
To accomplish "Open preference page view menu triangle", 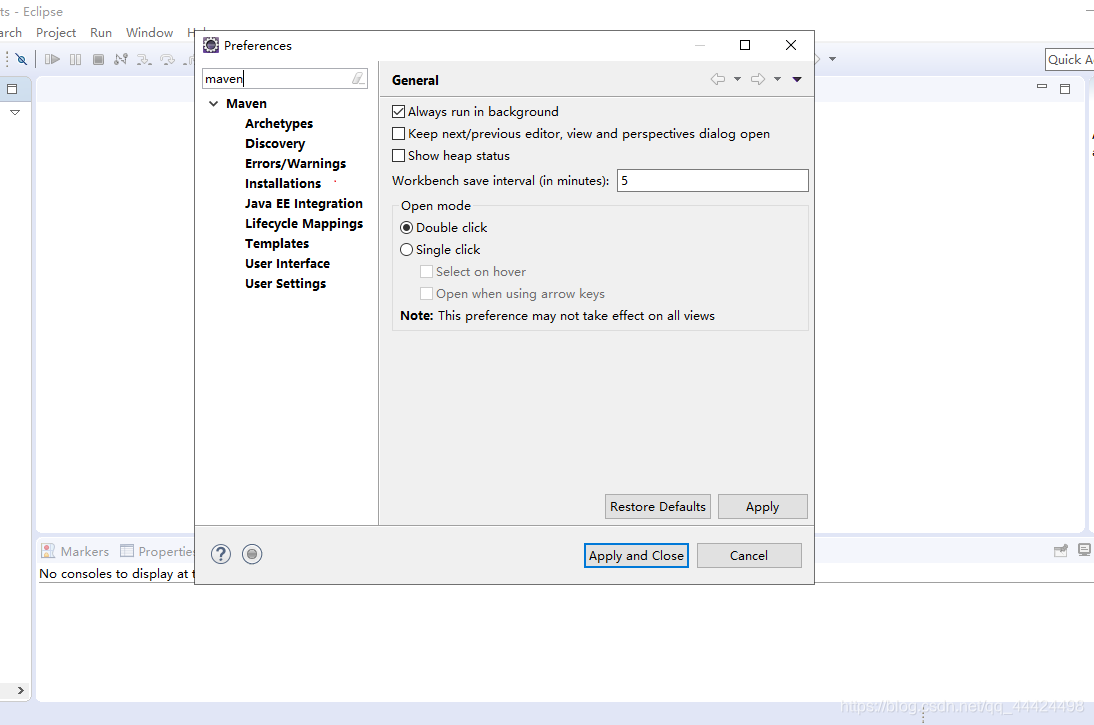I will [x=797, y=80].
